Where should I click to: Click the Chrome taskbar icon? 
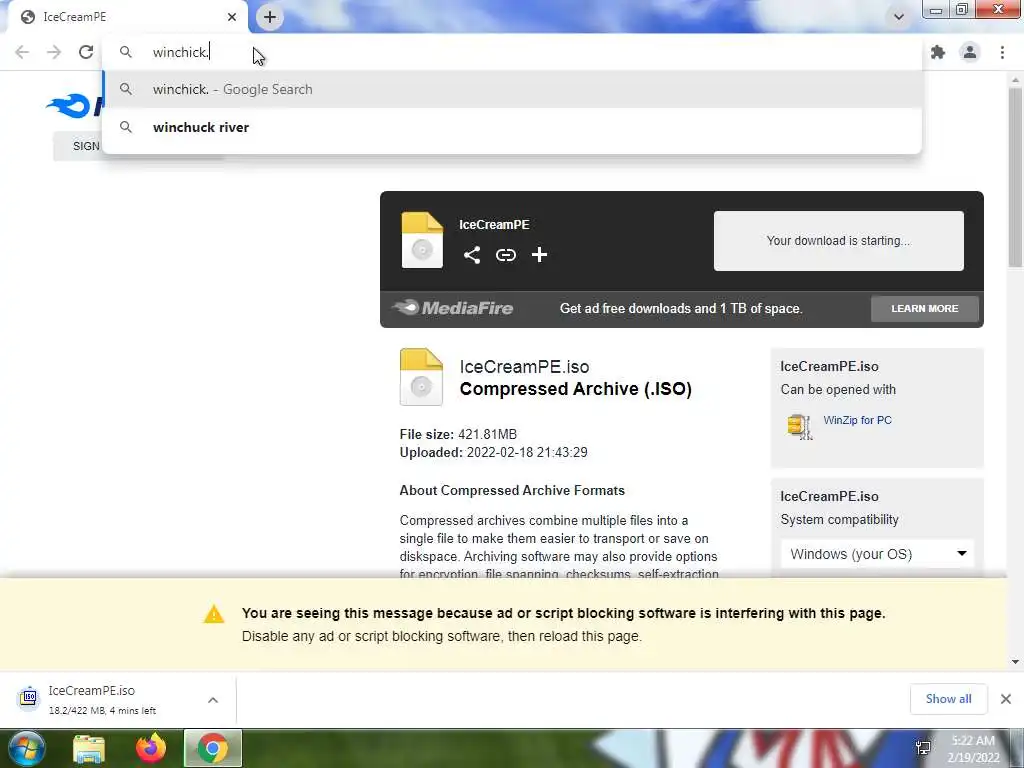coord(213,748)
